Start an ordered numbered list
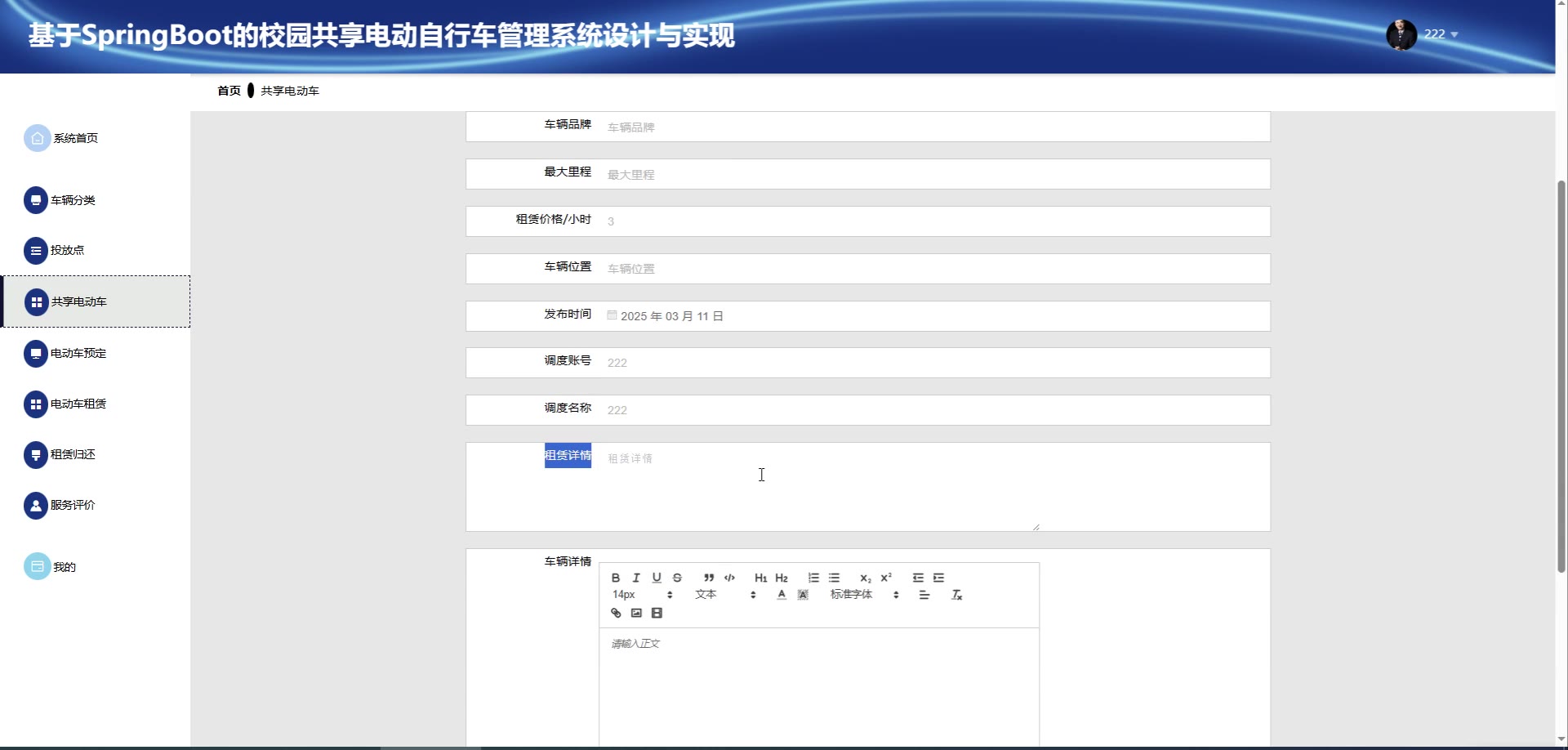Image resolution: width=1568 pixels, height=750 pixels. pyautogui.click(x=813, y=578)
